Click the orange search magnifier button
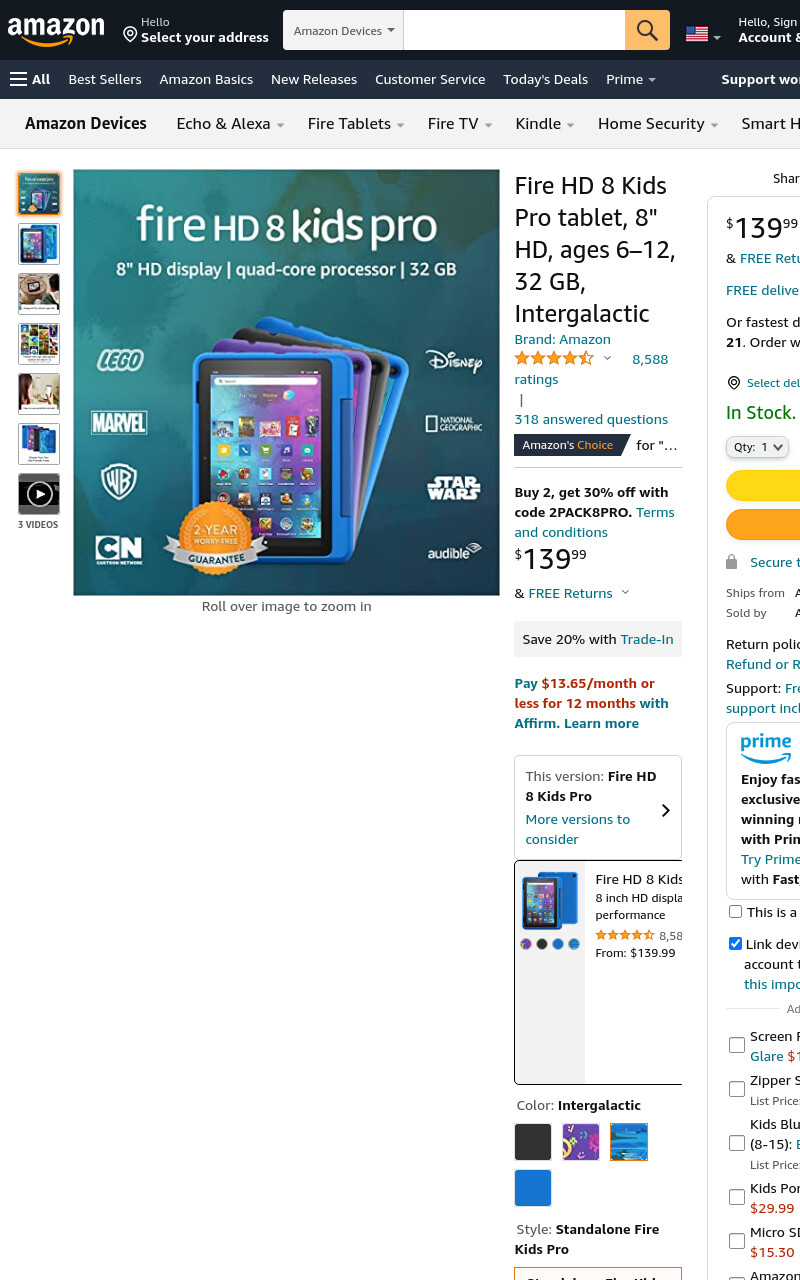800x1280 pixels. 647,30
